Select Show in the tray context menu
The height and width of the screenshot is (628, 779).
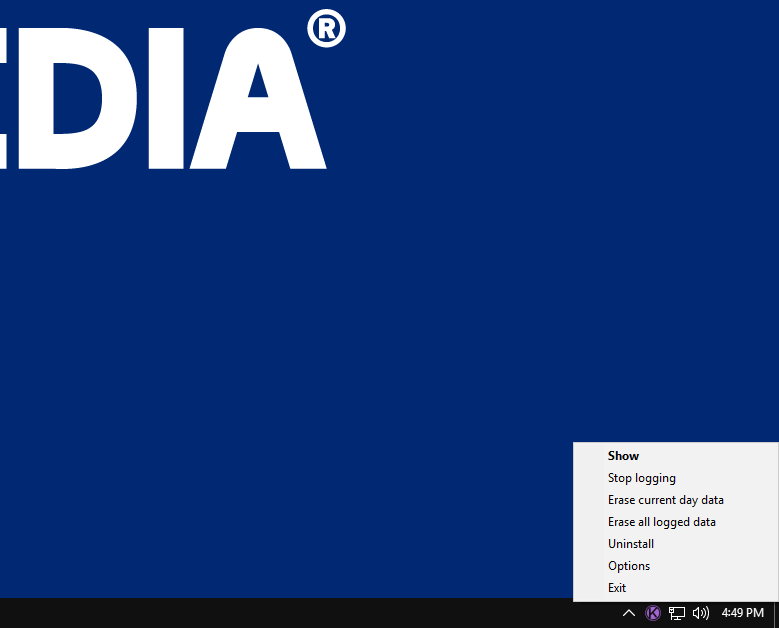pyautogui.click(x=675, y=456)
